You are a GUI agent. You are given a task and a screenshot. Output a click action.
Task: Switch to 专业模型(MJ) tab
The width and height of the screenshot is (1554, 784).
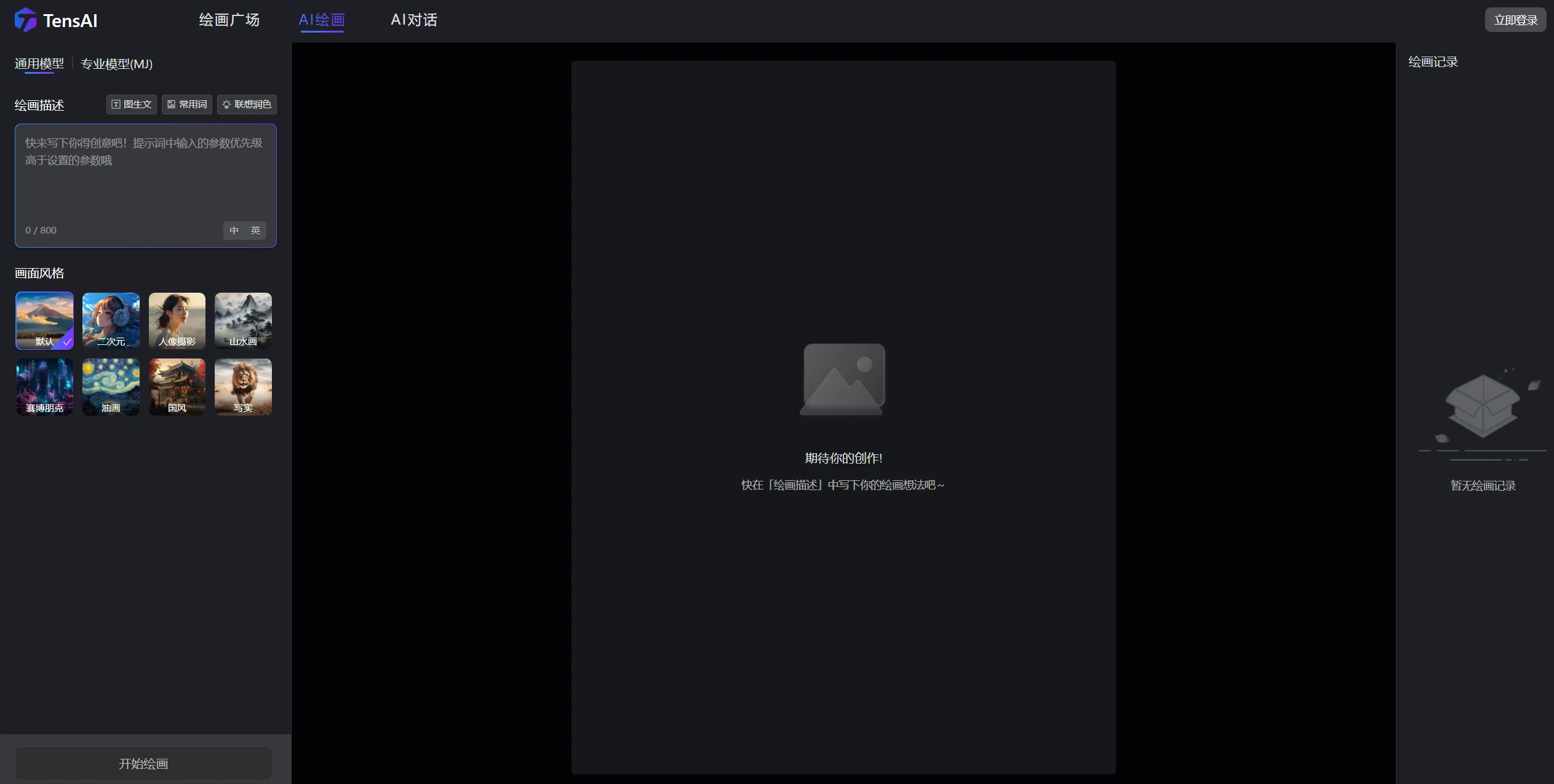pos(117,63)
